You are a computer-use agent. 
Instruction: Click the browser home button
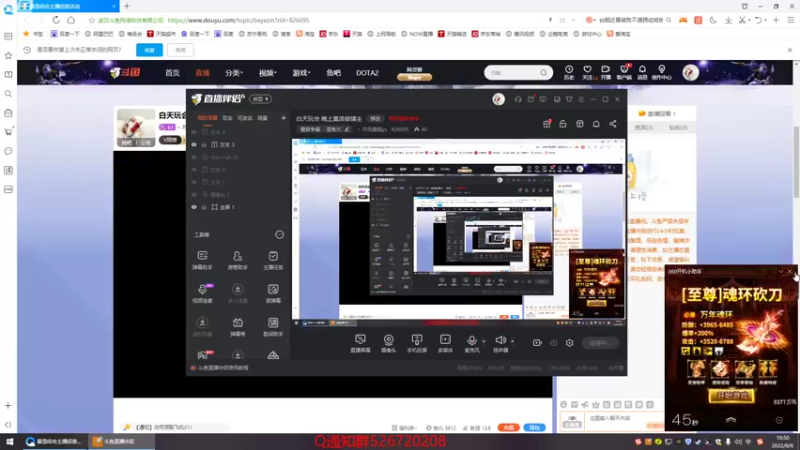pos(71,20)
